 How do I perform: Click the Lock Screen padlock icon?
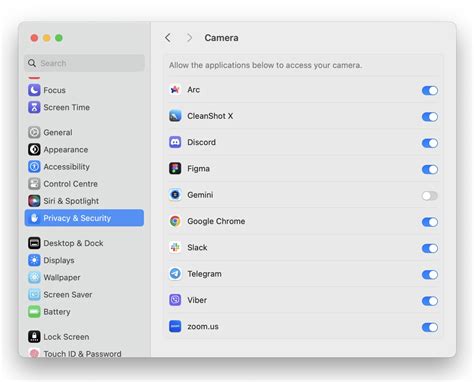coord(34,337)
